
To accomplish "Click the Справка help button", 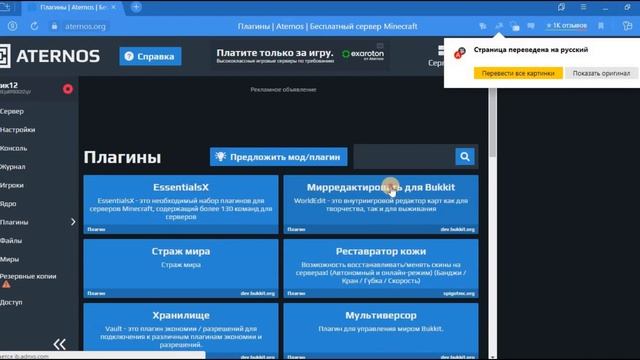I will coord(150,56).
